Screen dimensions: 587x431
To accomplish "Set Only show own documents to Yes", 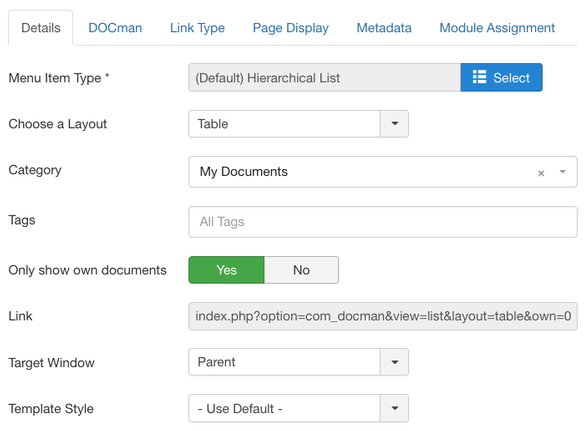I will click(x=226, y=270).
